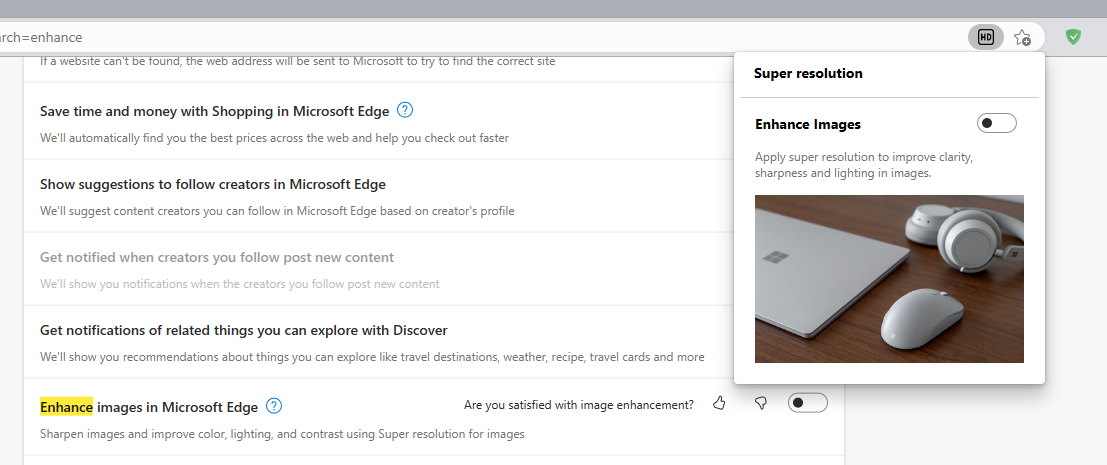Viewport: 1107px width, 465px height.
Task: Click the 'Apply super resolution' description text
Action: click(x=864, y=165)
